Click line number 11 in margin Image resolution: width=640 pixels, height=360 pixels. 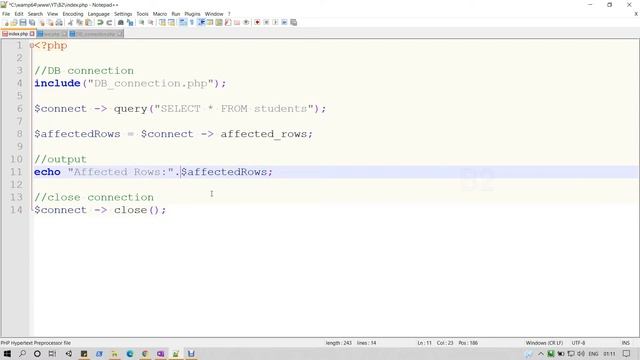pyautogui.click(x=16, y=172)
